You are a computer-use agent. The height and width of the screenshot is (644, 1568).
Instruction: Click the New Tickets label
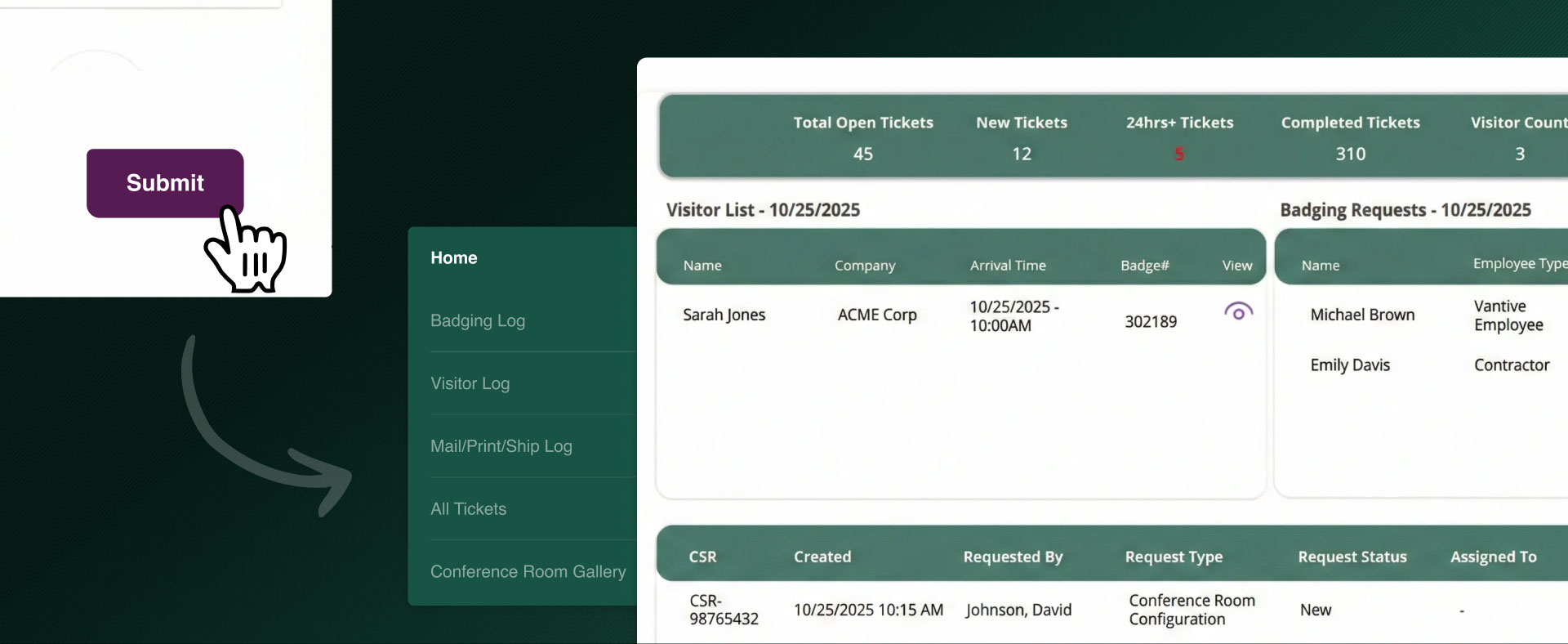(x=1022, y=123)
